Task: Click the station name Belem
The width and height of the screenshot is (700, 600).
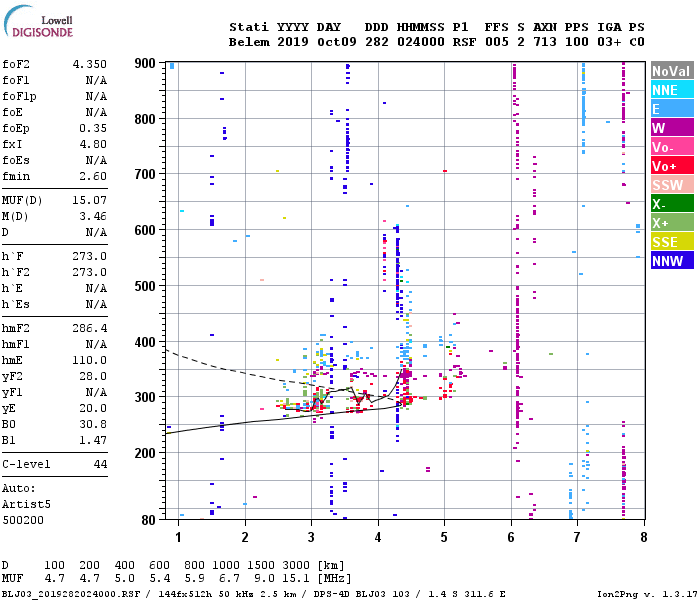Action: coord(249,42)
